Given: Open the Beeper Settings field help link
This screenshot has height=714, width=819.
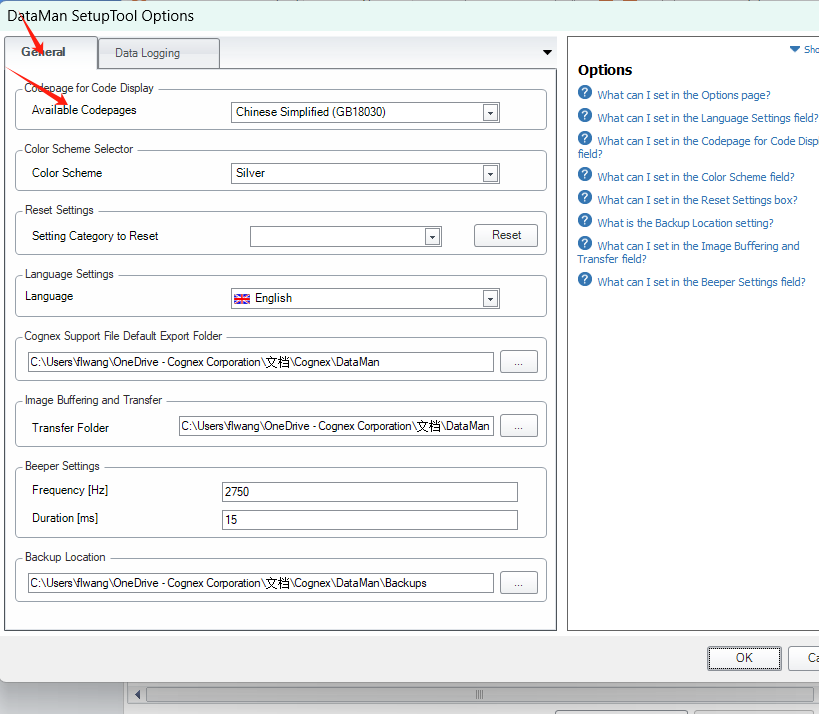Looking at the screenshot, I should point(701,282).
